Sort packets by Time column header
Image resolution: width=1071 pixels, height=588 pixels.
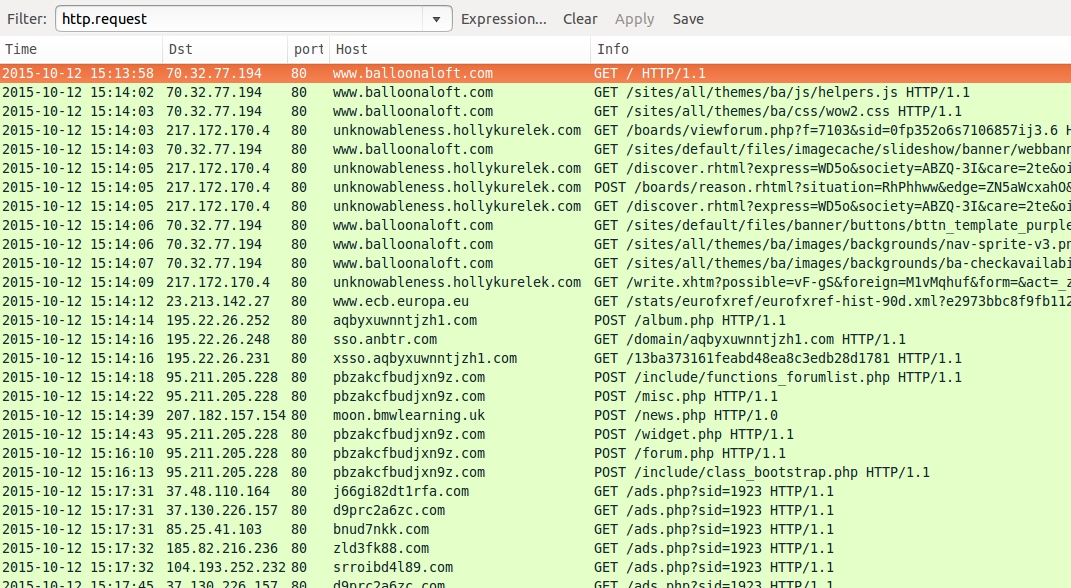point(80,49)
